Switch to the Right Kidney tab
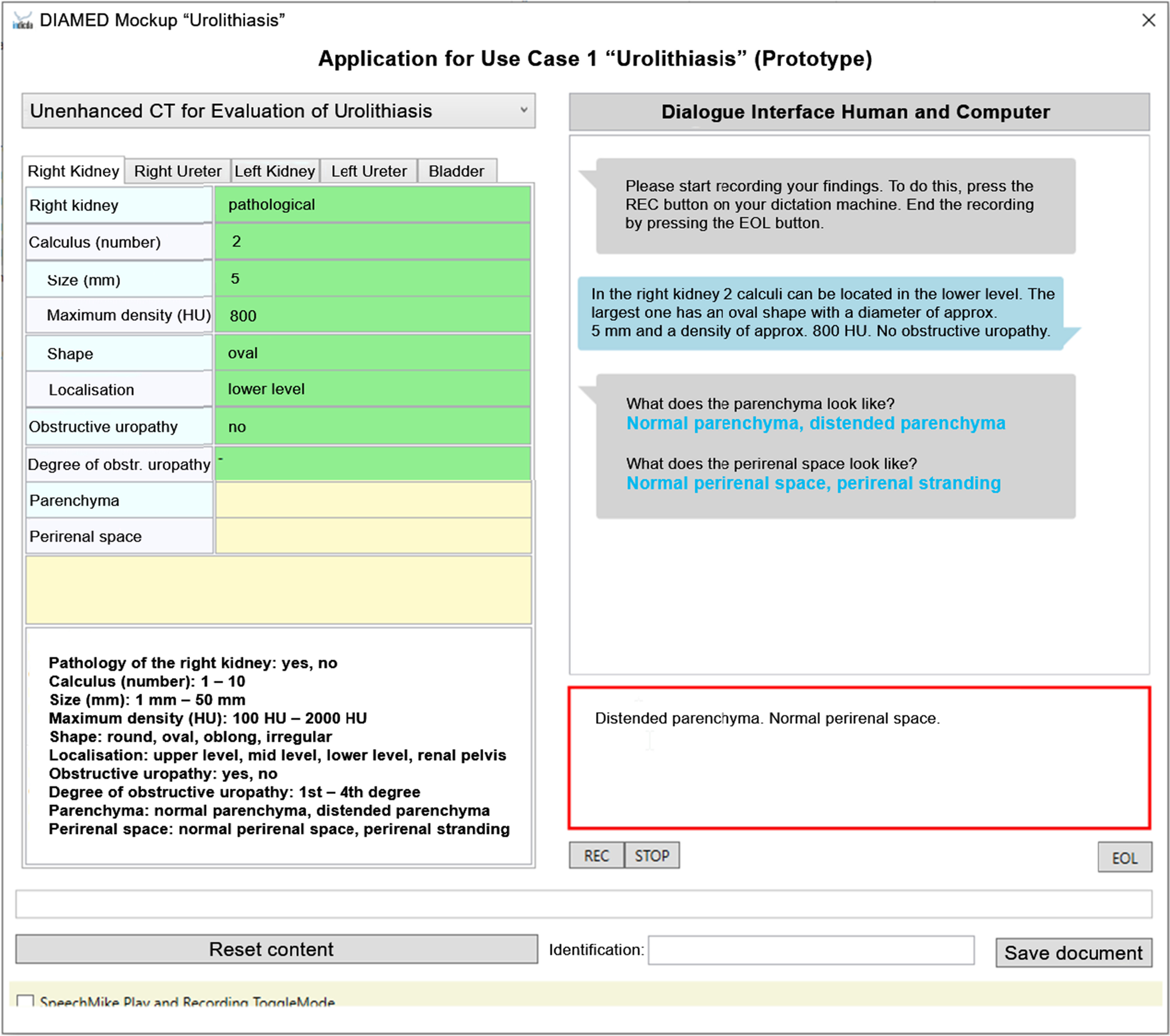Screen dimensions: 1170x1036 click(73, 171)
